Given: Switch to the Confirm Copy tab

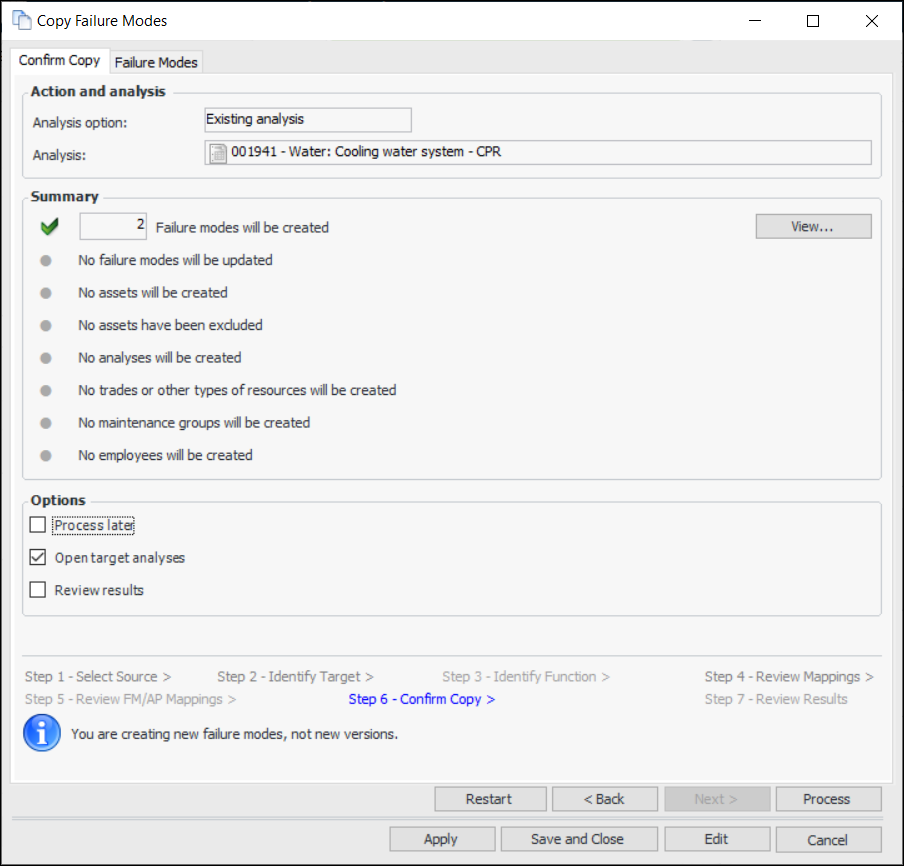Looking at the screenshot, I should tap(59, 60).
